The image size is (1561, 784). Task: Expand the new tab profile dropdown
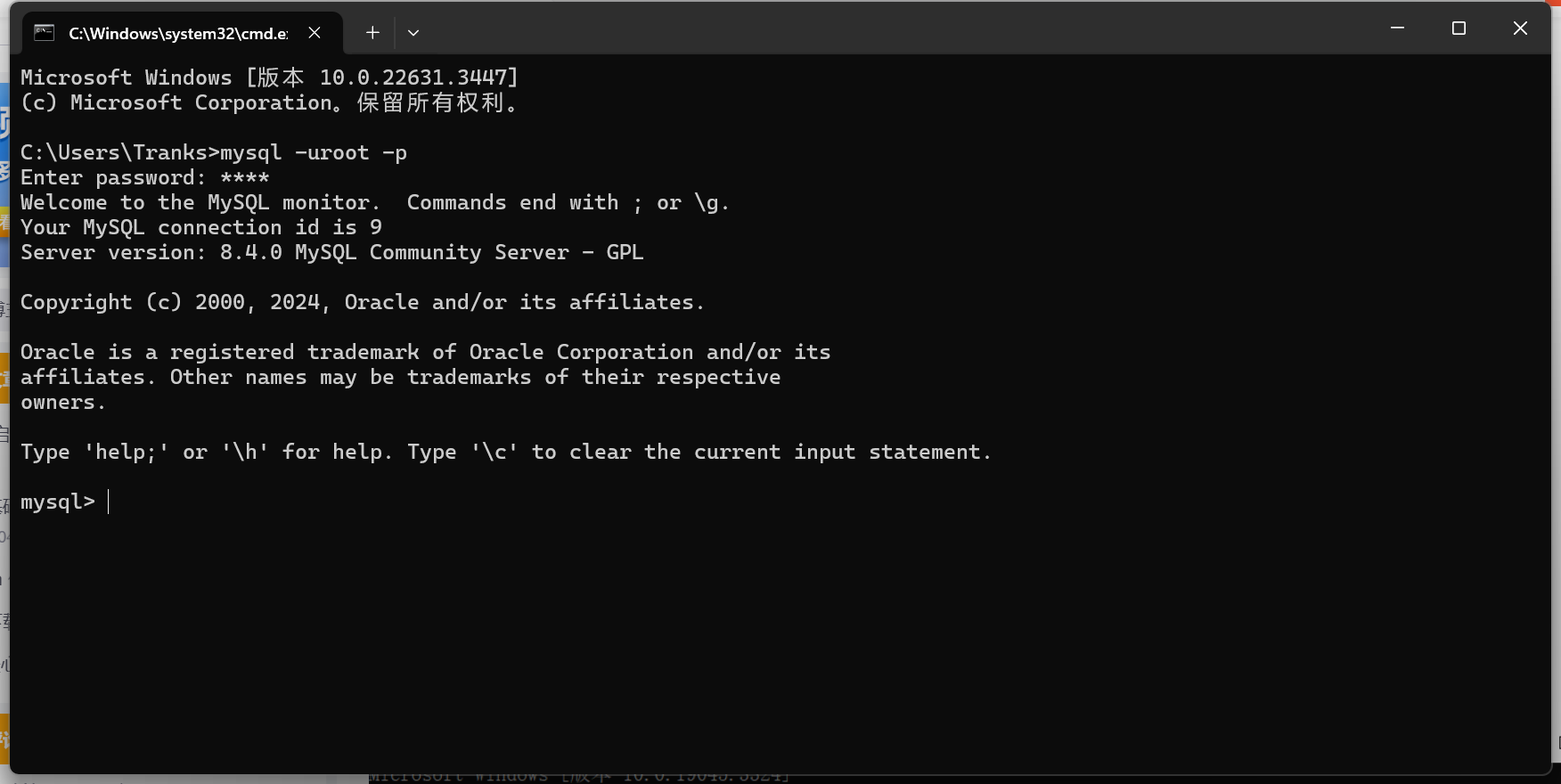click(413, 33)
